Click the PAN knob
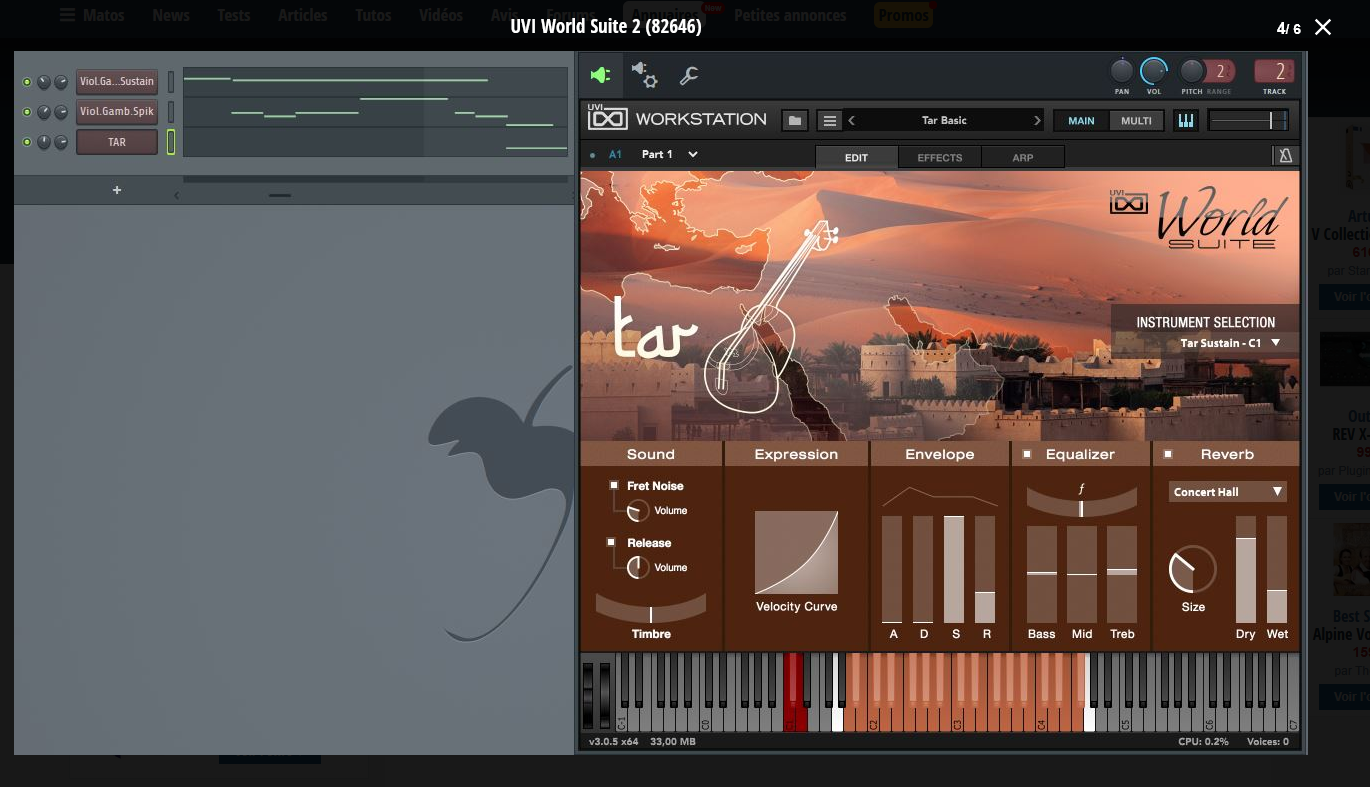The height and width of the screenshot is (787, 1370). 1122,71
